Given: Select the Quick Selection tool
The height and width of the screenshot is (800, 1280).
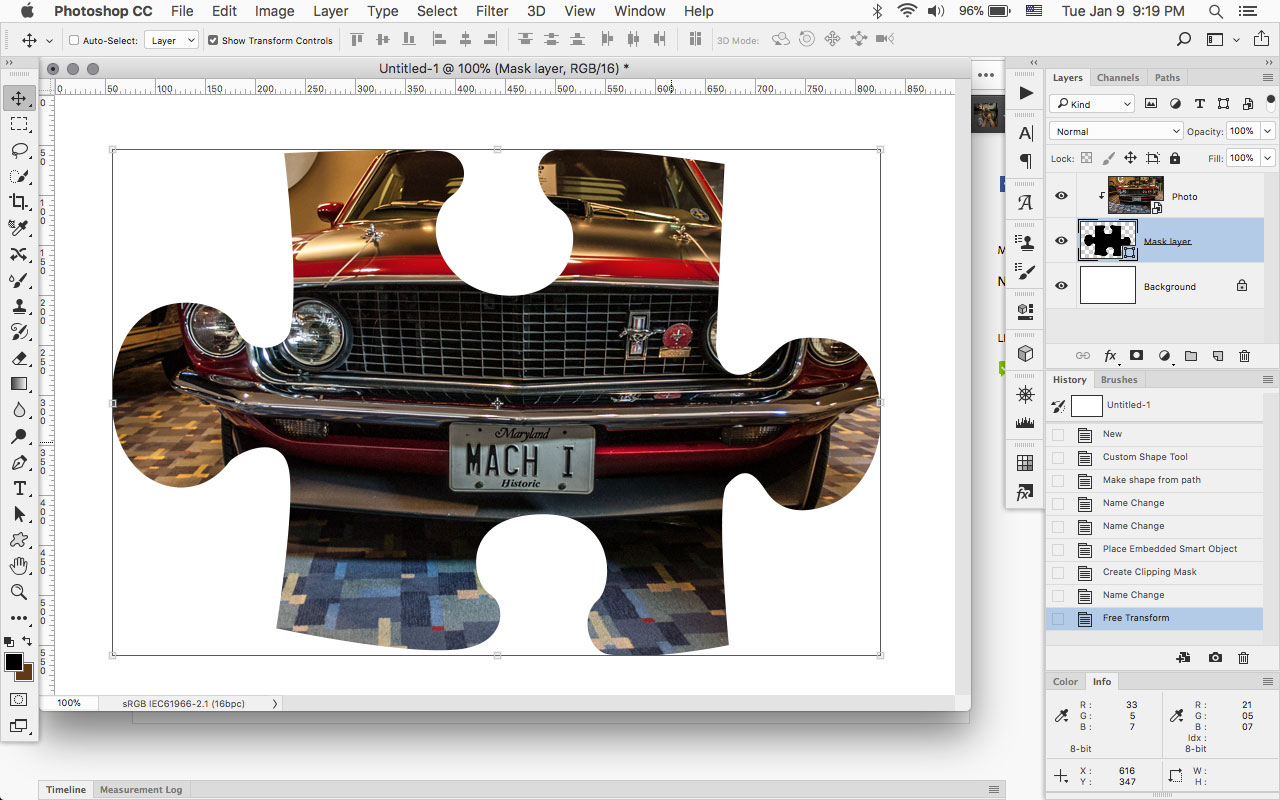Looking at the screenshot, I should pyautogui.click(x=19, y=176).
